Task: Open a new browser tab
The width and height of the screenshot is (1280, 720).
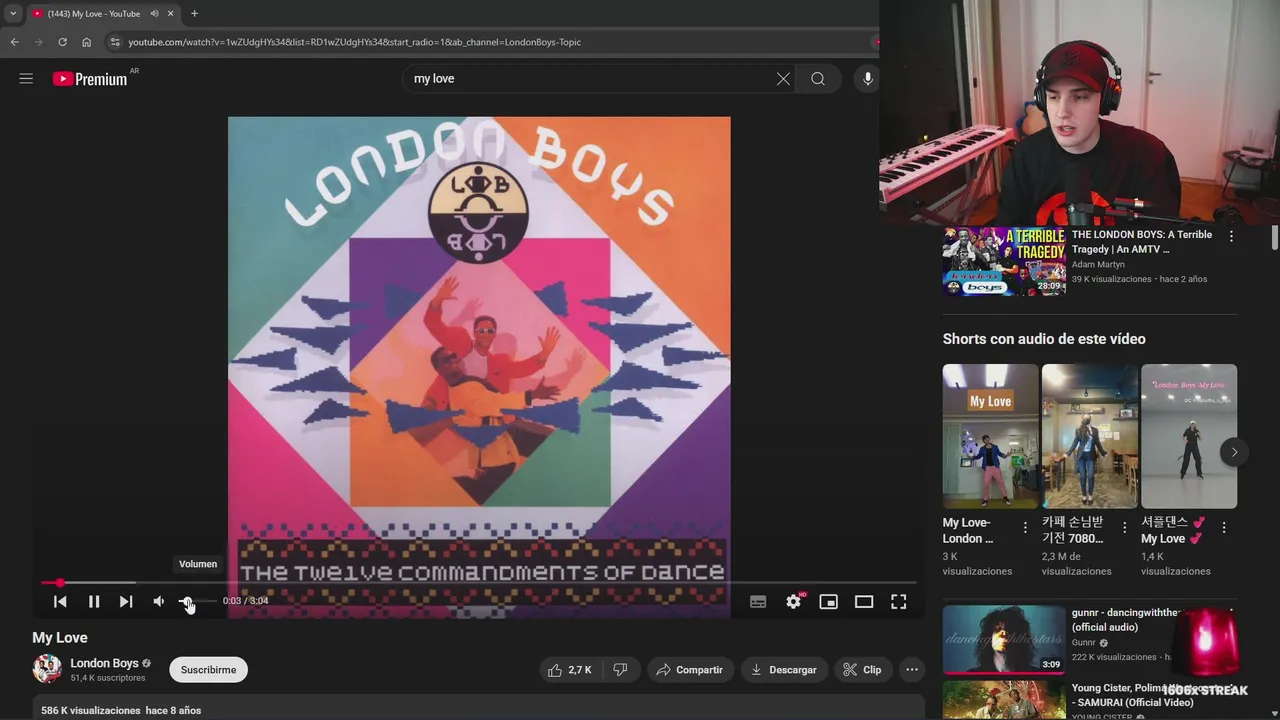Action: click(194, 14)
